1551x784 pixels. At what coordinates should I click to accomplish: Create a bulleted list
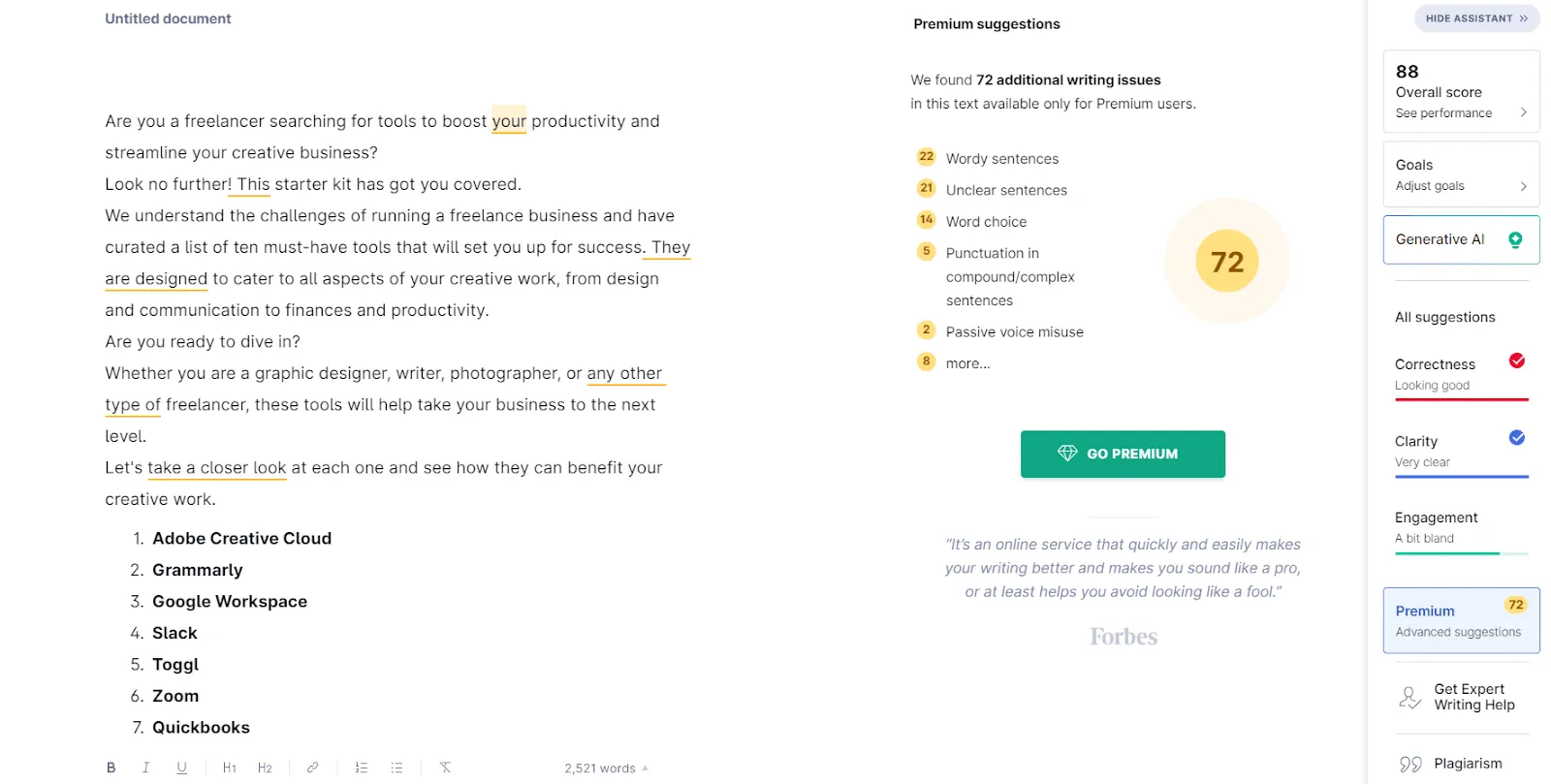pyautogui.click(x=396, y=767)
